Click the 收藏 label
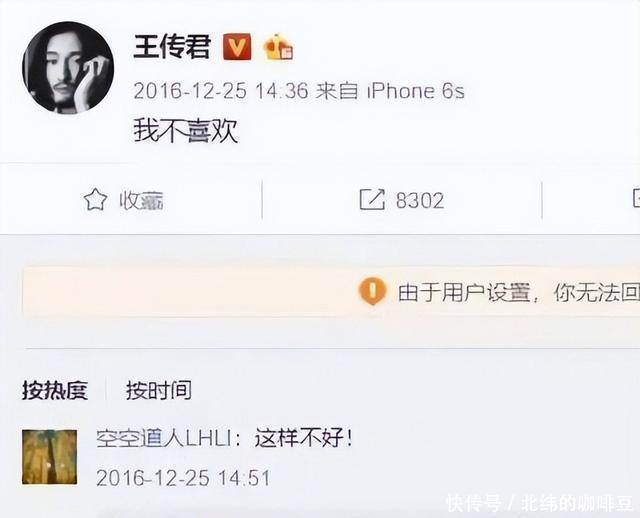The height and width of the screenshot is (518, 640). 142,200
